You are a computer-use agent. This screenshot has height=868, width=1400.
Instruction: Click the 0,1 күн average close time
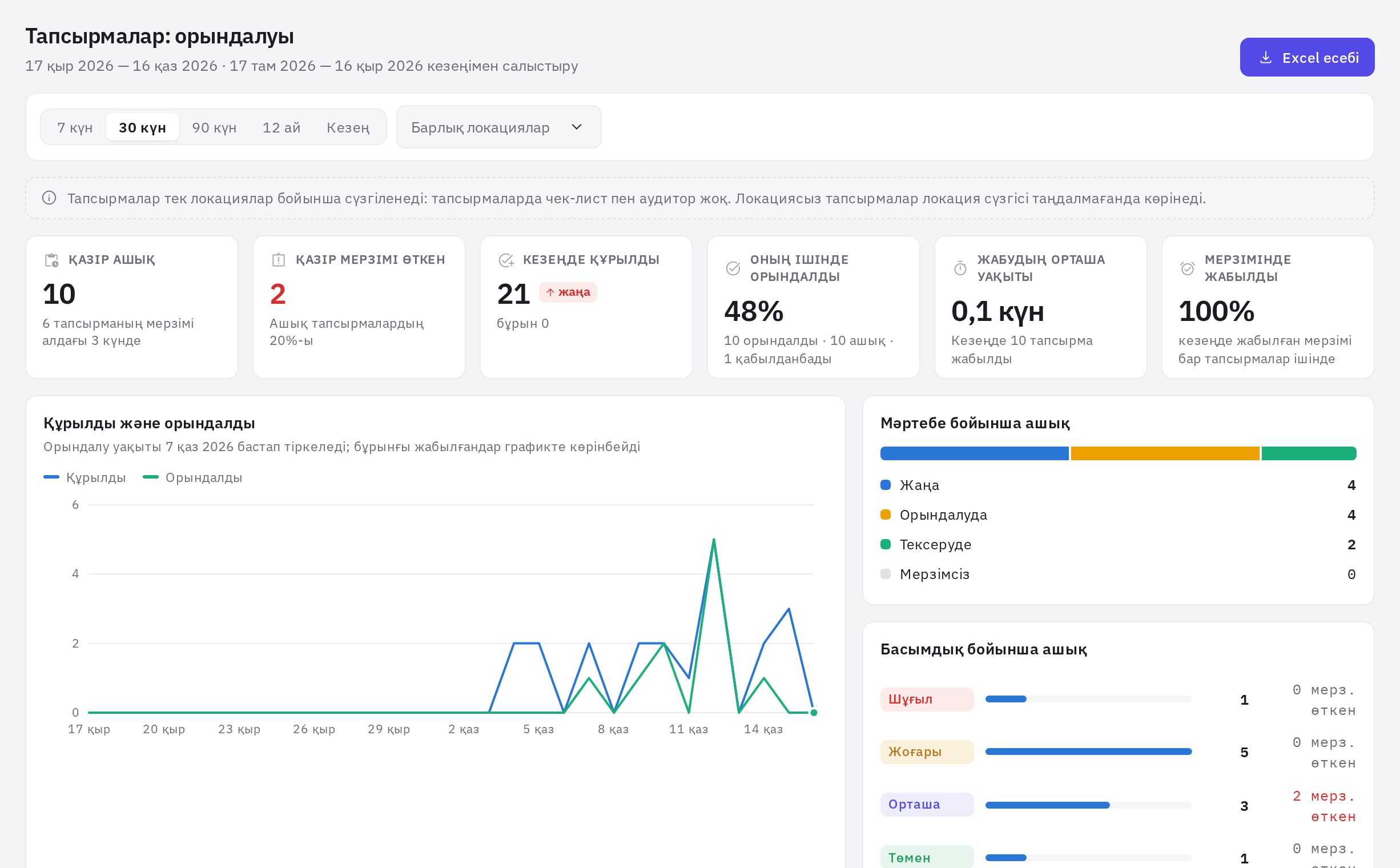[x=997, y=311]
